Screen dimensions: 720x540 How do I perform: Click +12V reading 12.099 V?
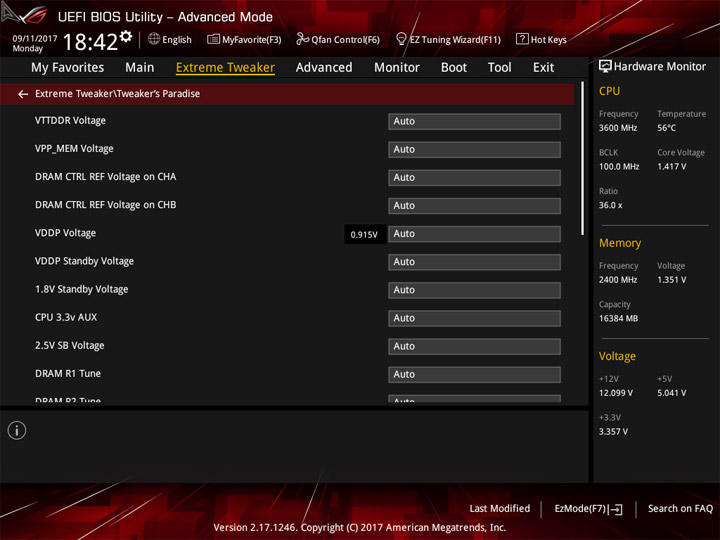click(616, 393)
